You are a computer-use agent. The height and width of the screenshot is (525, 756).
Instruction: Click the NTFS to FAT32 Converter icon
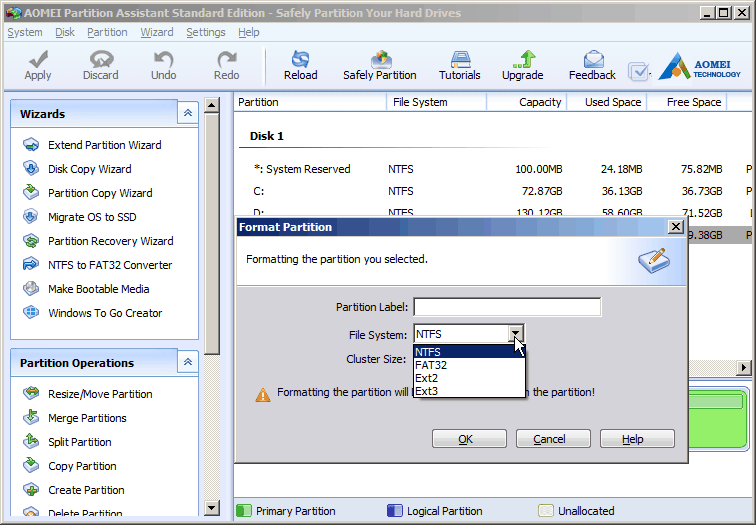click(31, 264)
